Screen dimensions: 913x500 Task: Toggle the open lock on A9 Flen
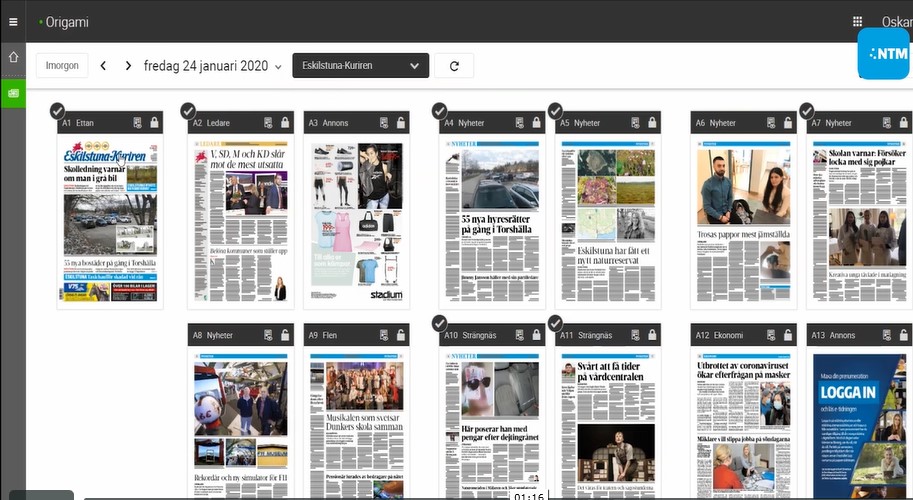[x=401, y=335]
